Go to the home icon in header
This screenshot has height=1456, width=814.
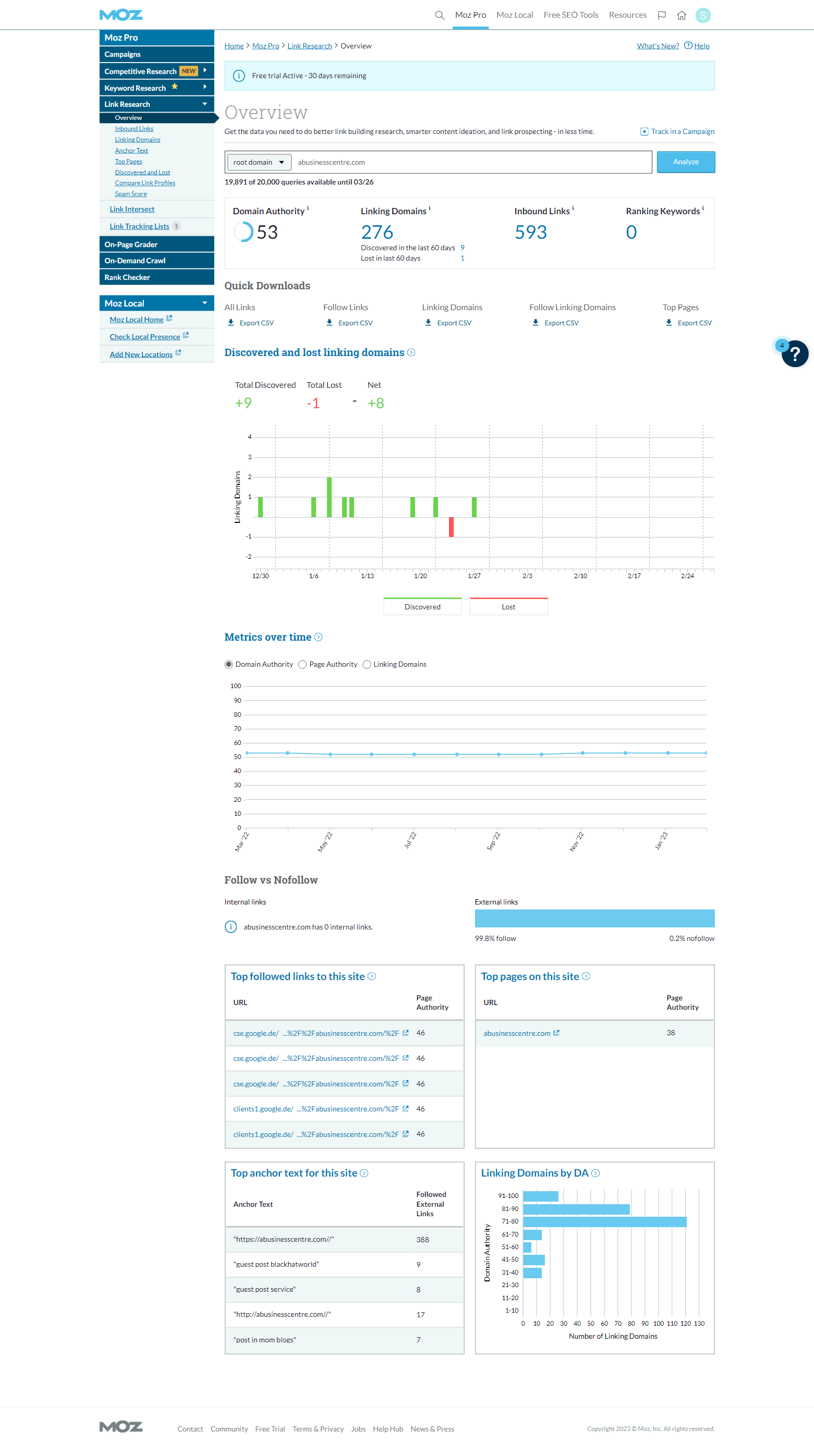coord(681,15)
